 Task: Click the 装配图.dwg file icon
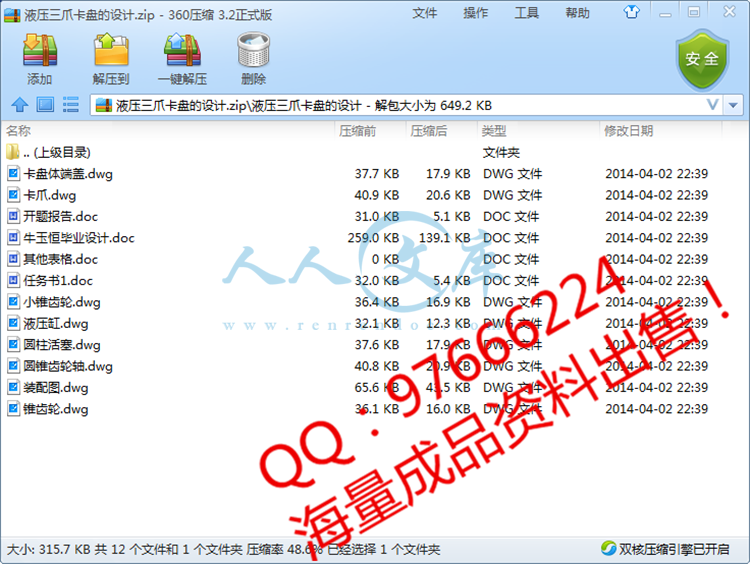click(13, 387)
